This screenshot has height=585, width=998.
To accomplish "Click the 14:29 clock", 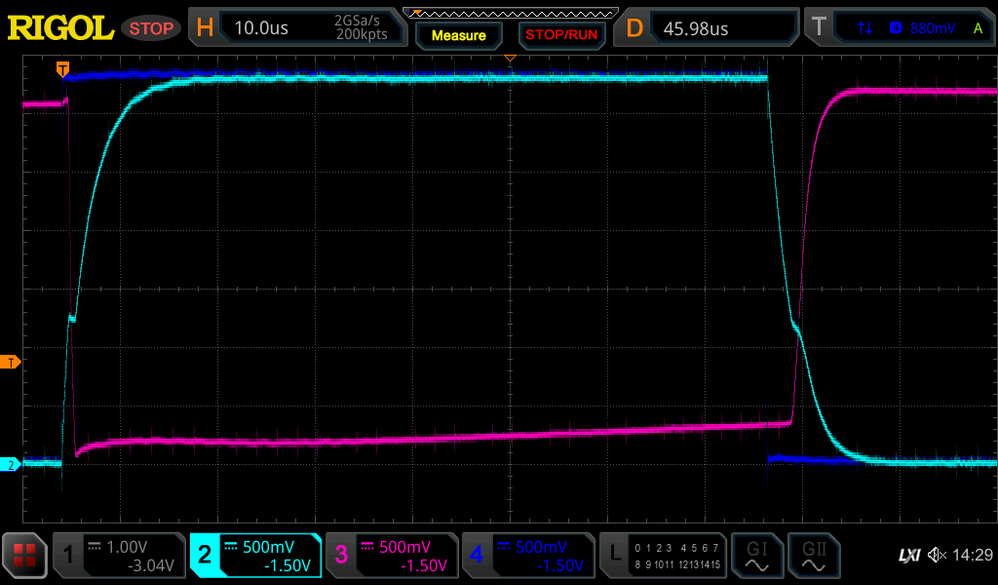I will coord(973,555).
